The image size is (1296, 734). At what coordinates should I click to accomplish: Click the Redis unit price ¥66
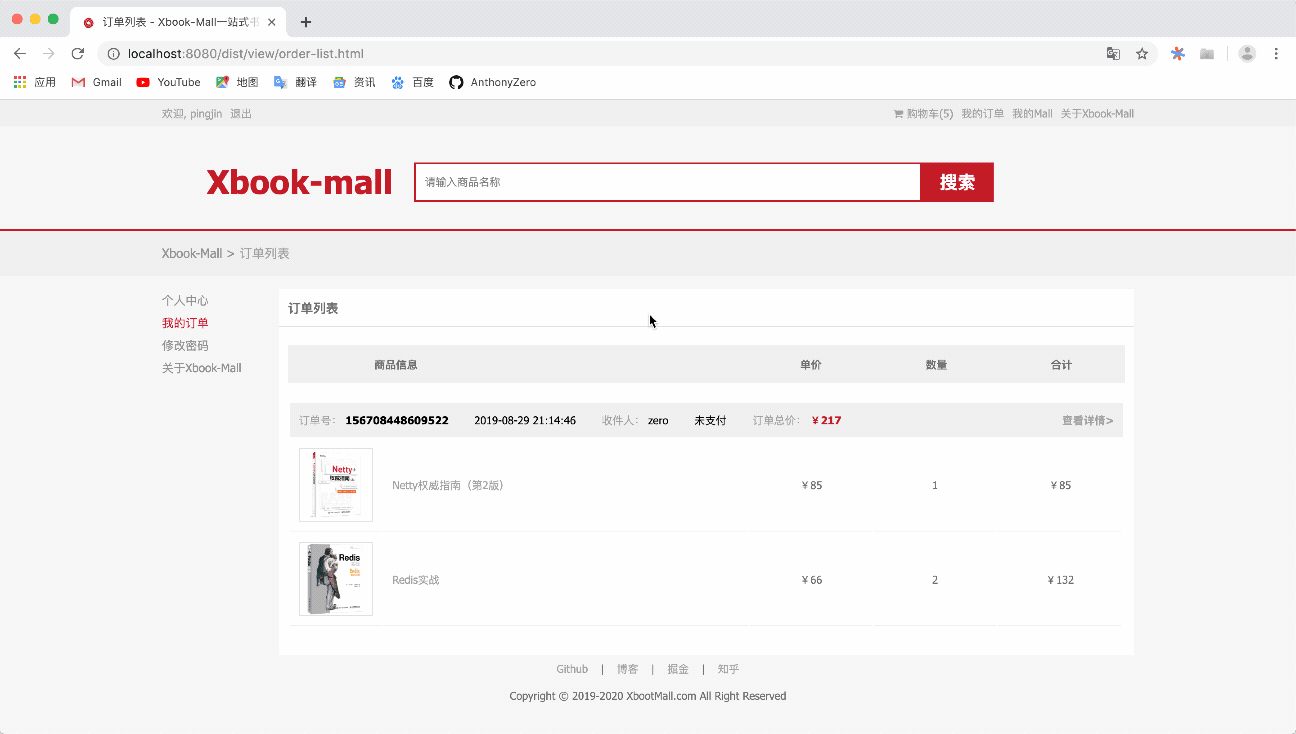click(812, 580)
